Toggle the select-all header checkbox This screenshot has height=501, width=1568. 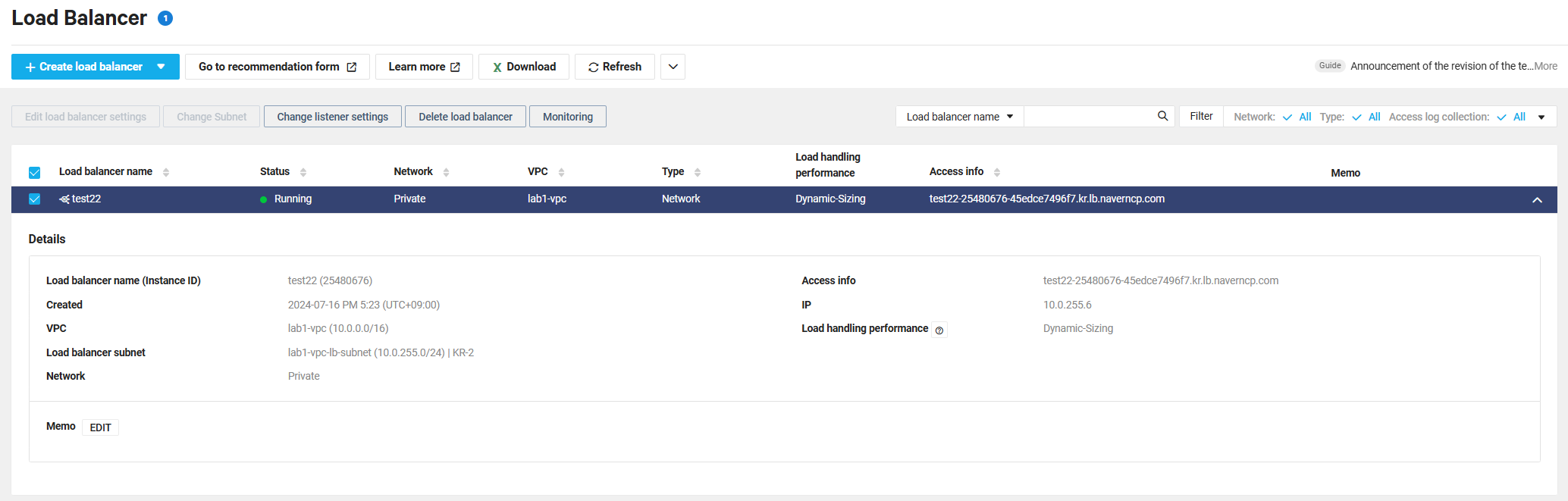[x=34, y=173]
